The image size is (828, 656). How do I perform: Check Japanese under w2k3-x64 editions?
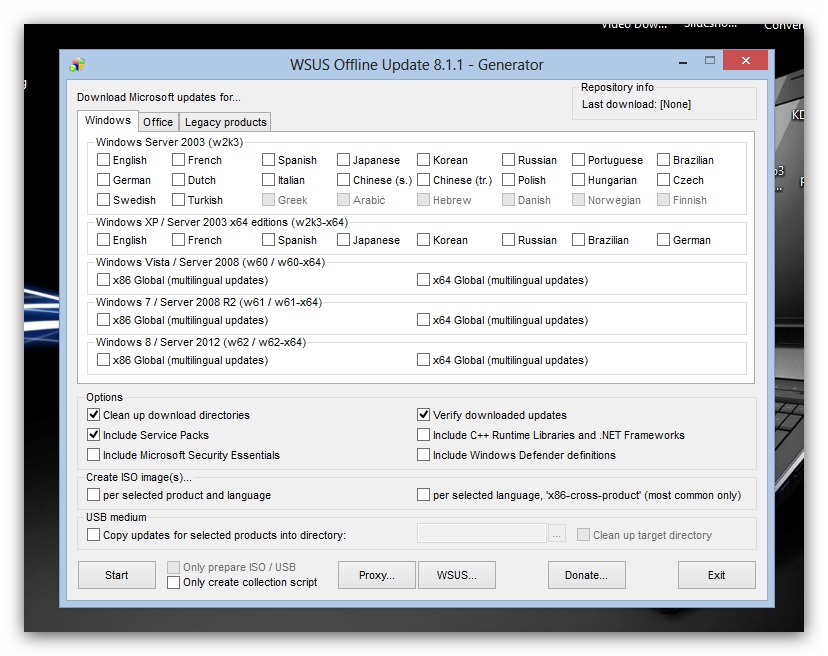[343, 240]
